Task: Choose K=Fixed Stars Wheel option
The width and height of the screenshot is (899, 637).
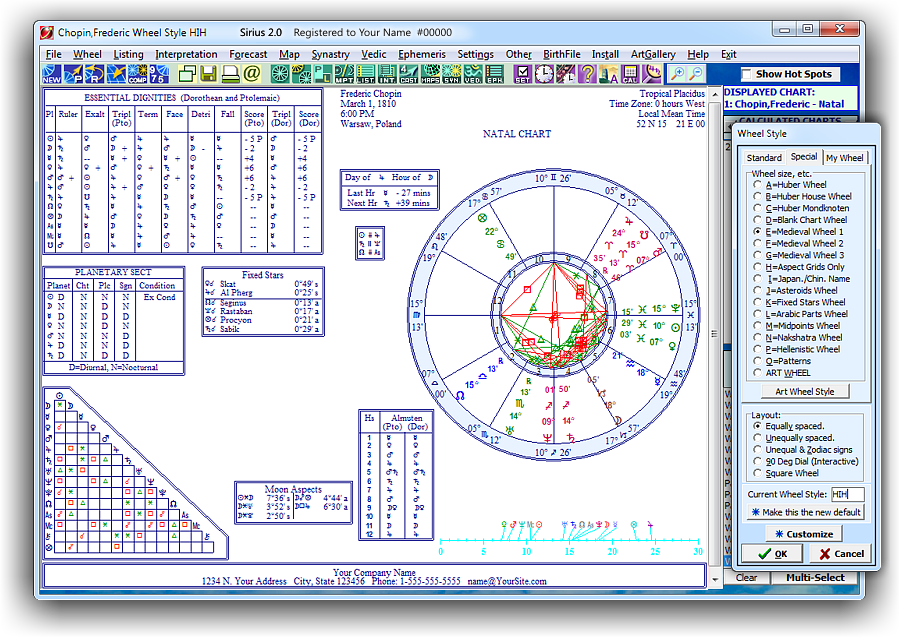Action: pos(758,302)
